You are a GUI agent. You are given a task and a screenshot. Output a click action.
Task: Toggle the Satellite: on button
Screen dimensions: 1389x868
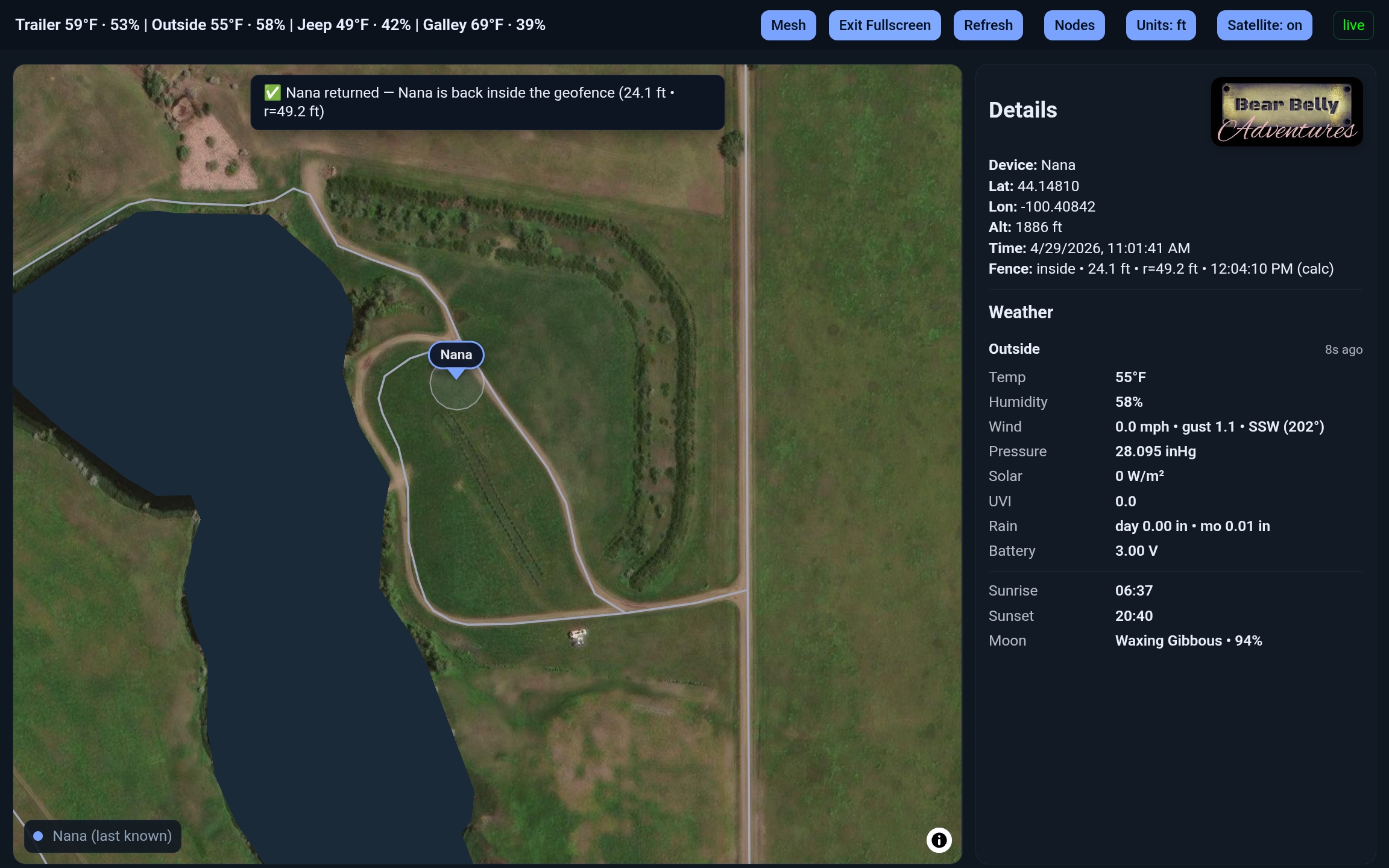1264,25
